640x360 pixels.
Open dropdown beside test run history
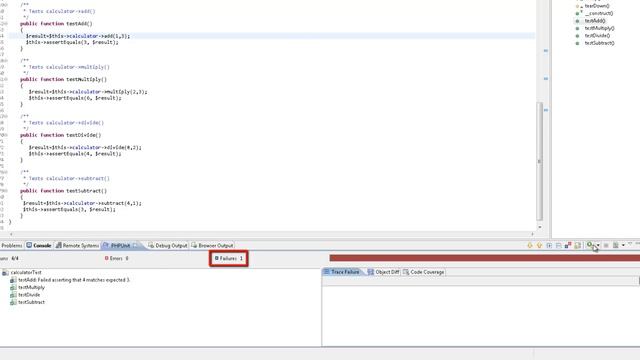[x=623, y=245]
